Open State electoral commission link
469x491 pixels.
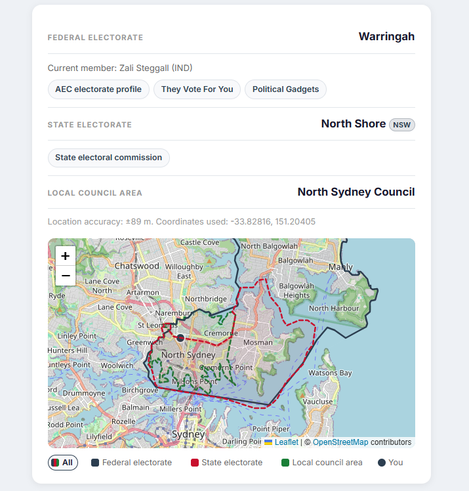pyautogui.click(x=109, y=157)
